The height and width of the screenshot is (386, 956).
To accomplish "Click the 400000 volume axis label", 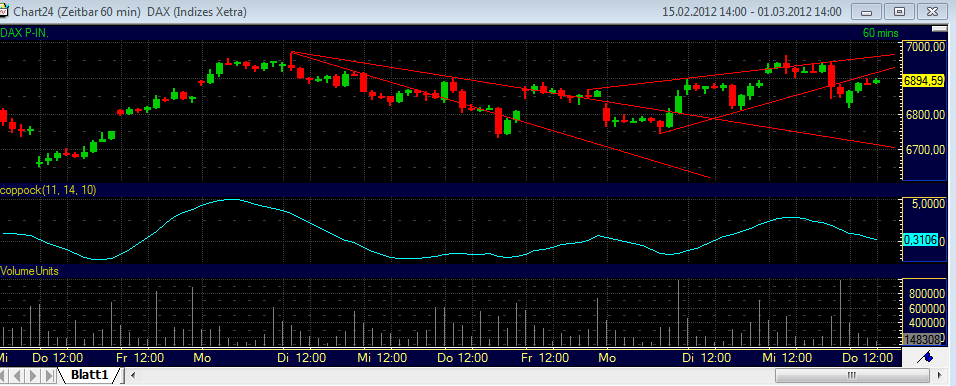I will click(926, 322).
